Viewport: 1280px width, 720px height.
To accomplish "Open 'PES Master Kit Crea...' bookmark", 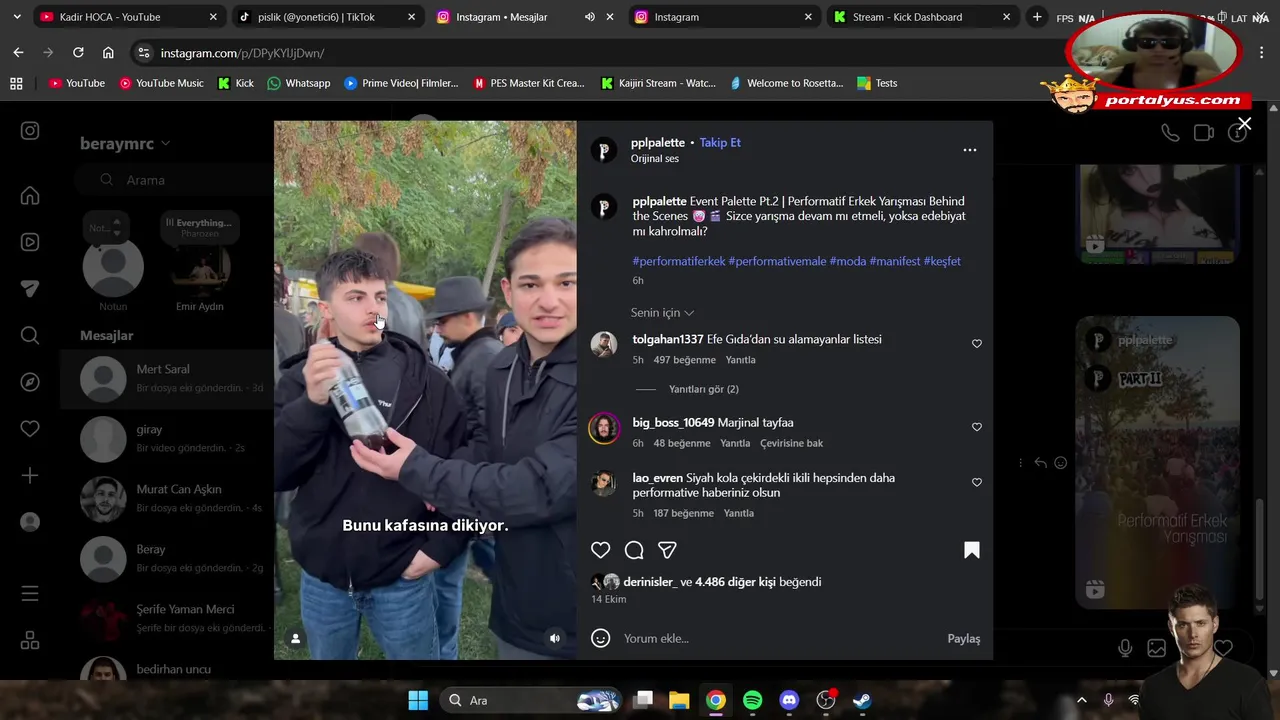I will tap(528, 84).
